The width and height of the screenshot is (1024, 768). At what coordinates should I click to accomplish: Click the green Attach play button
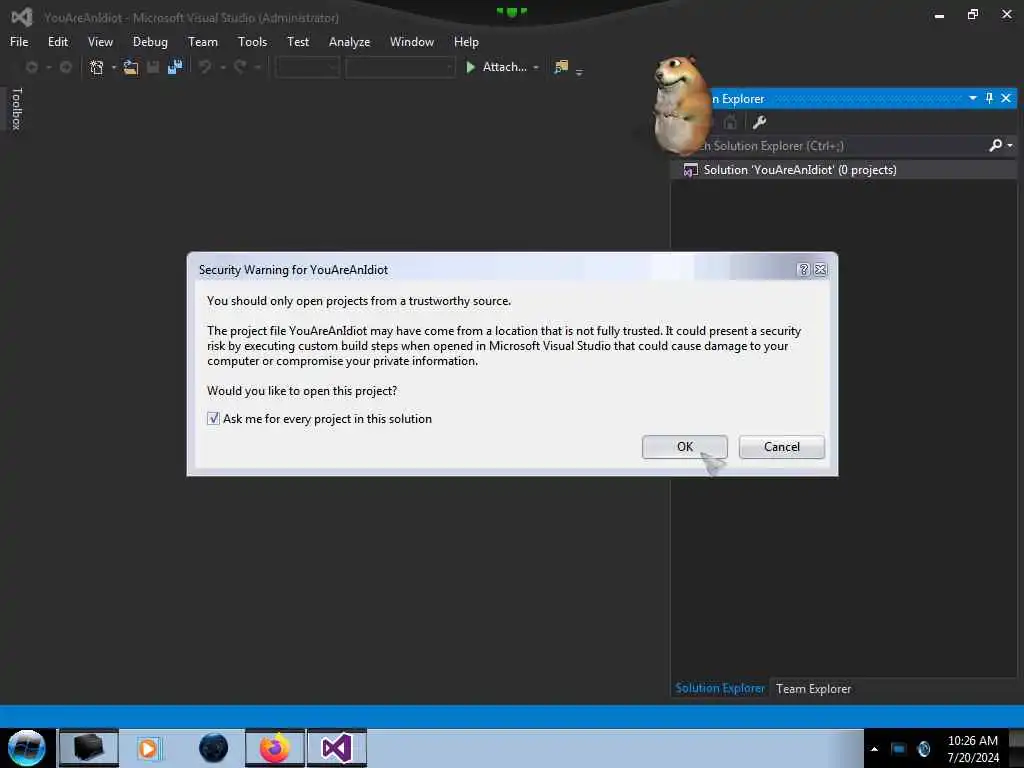coord(470,67)
